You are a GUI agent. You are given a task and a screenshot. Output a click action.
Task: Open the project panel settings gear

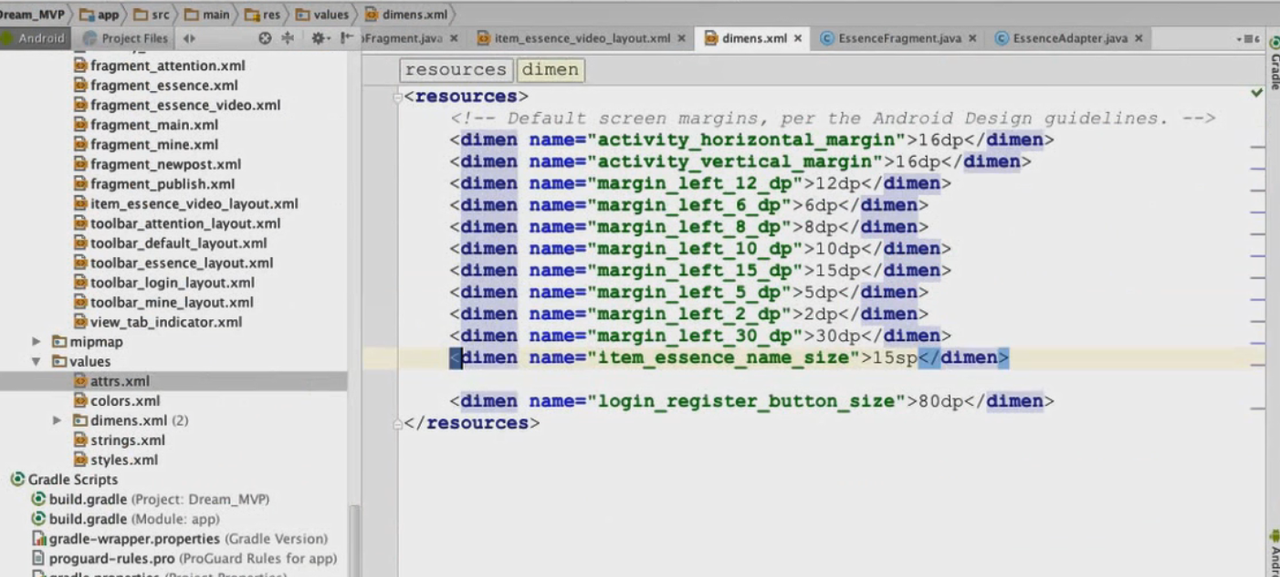click(x=318, y=38)
